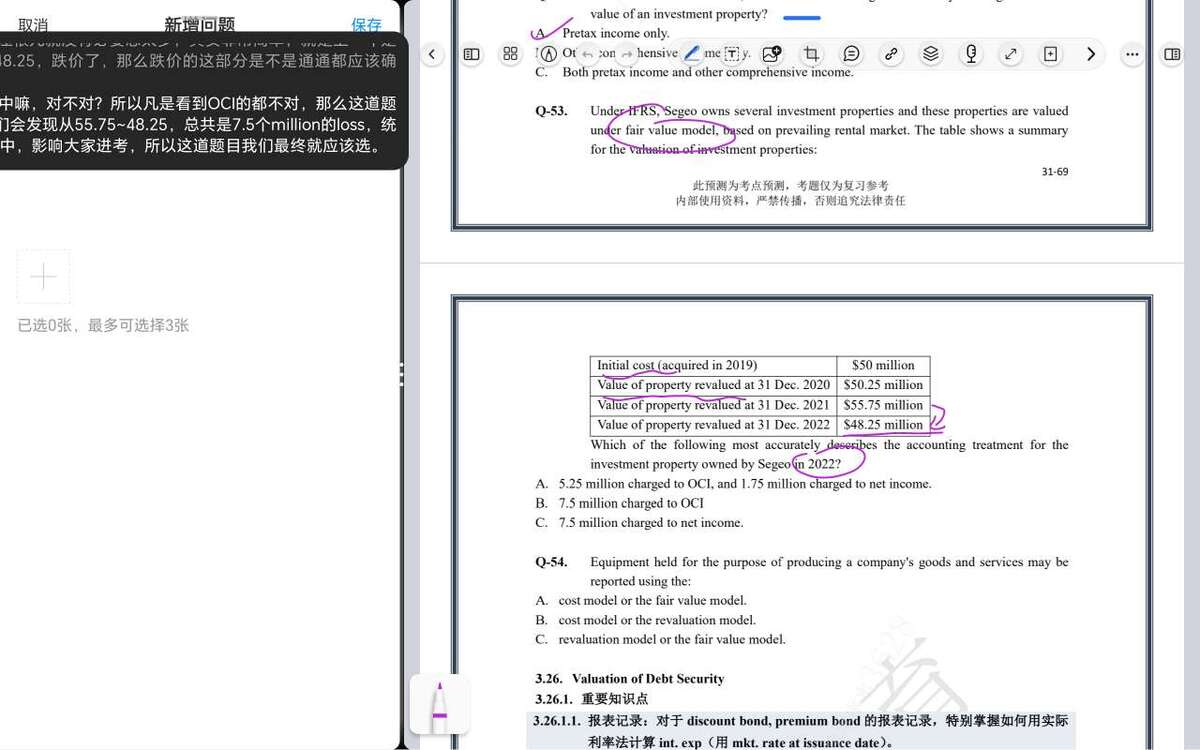Click the 新增问题 title
Viewport: 1200px width, 750px height.
tap(200, 25)
